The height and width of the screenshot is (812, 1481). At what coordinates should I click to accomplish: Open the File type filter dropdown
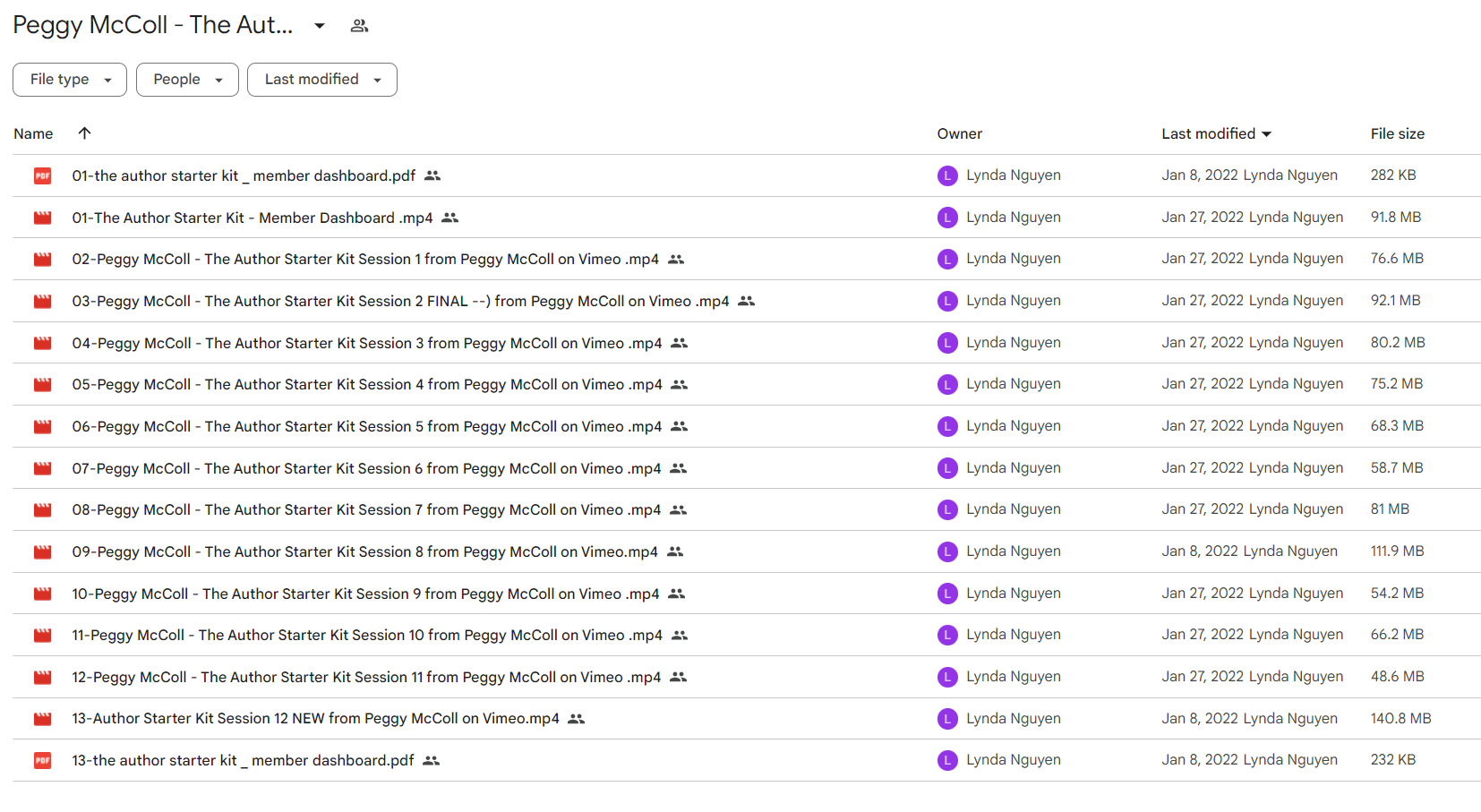pos(70,80)
